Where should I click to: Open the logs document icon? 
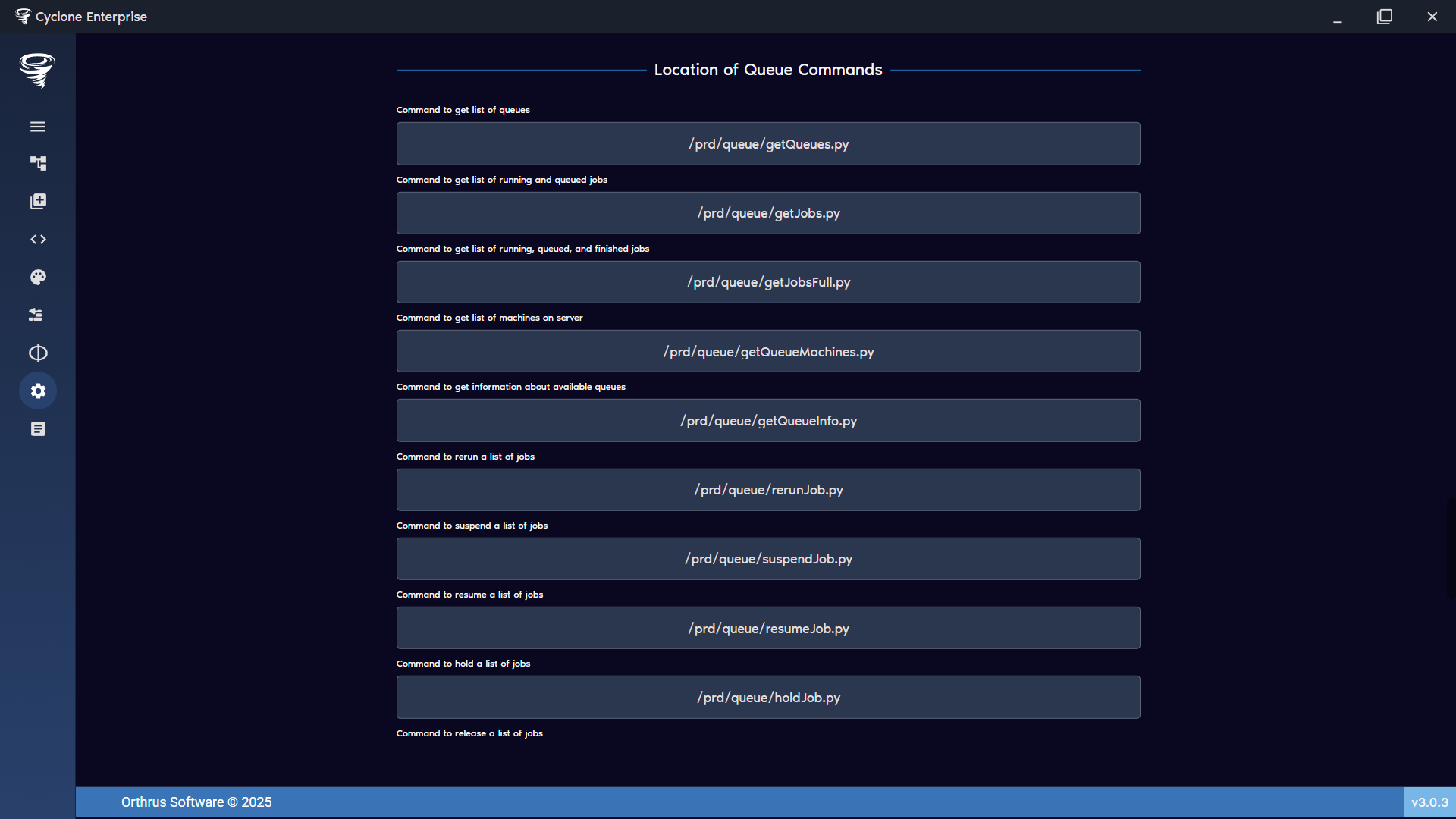point(38,428)
